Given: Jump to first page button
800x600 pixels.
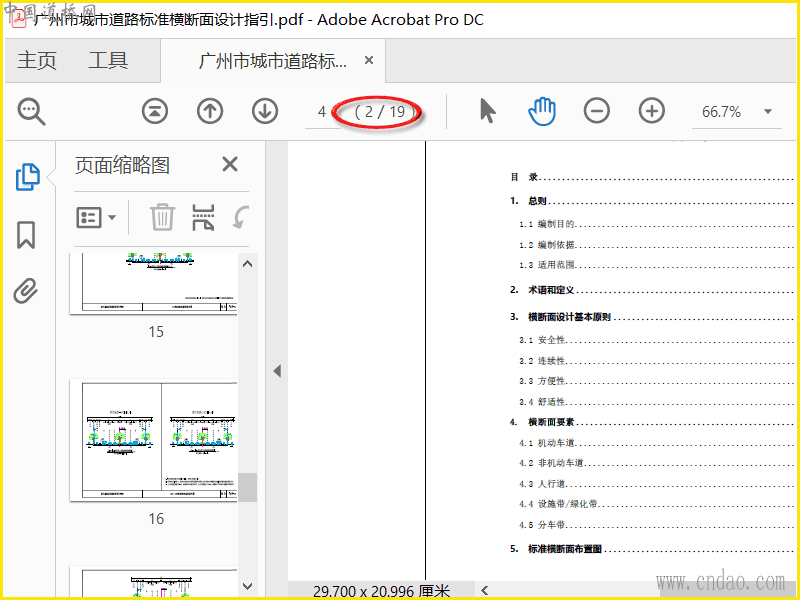Looking at the screenshot, I should click(x=155, y=111).
